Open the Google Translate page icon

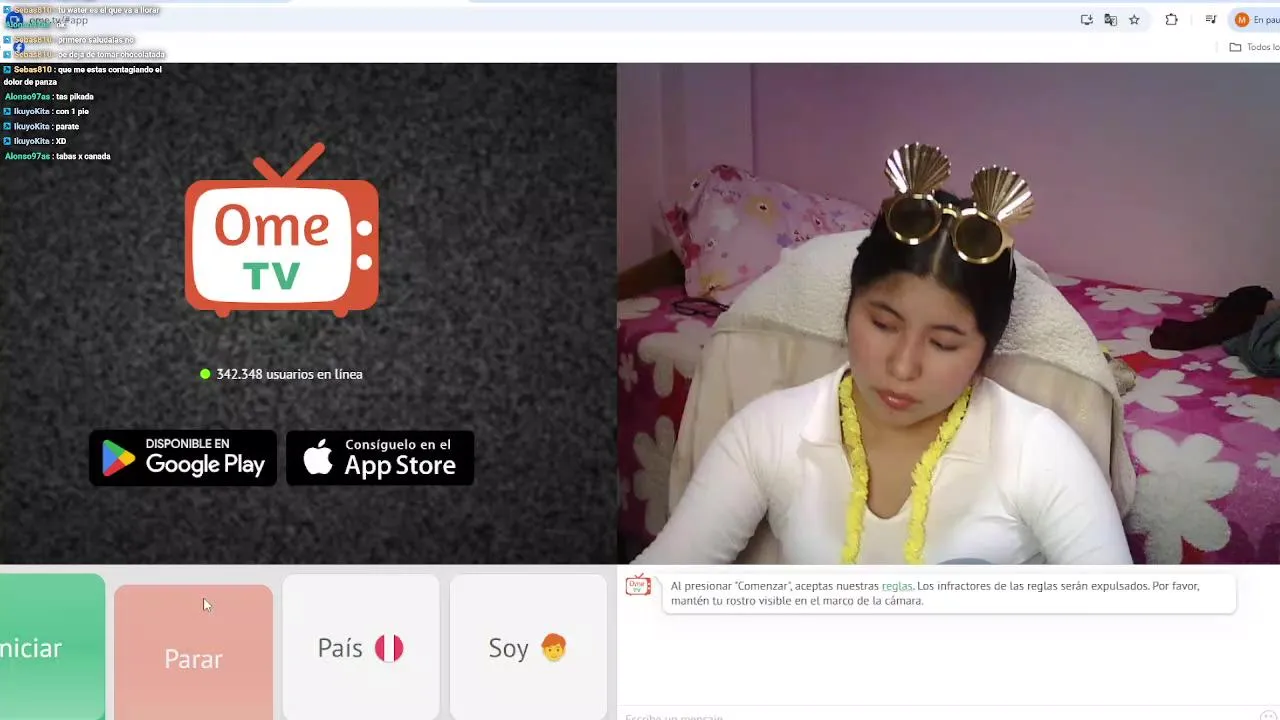click(x=1110, y=20)
